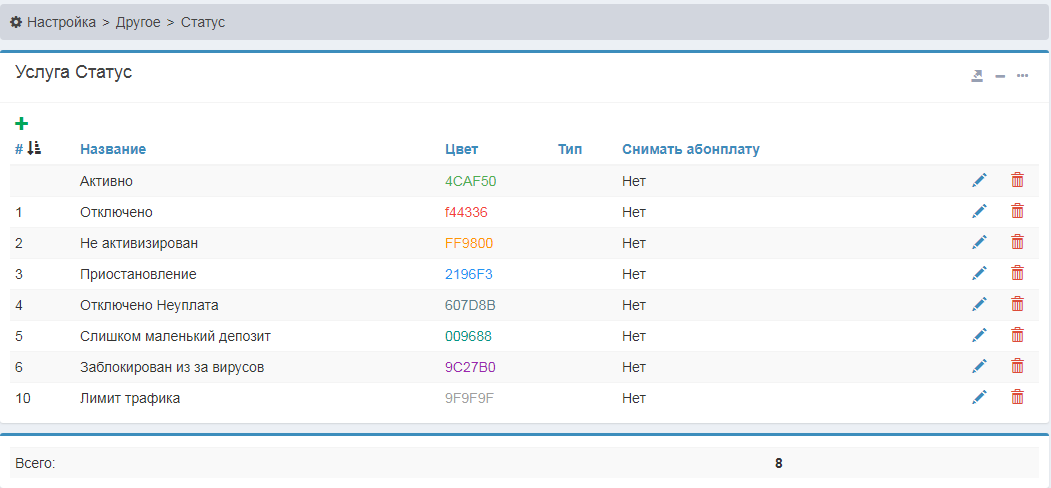Collapse the Услуга Статус panel
The height and width of the screenshot is (488, 1051).
(x=1000, y=76)
